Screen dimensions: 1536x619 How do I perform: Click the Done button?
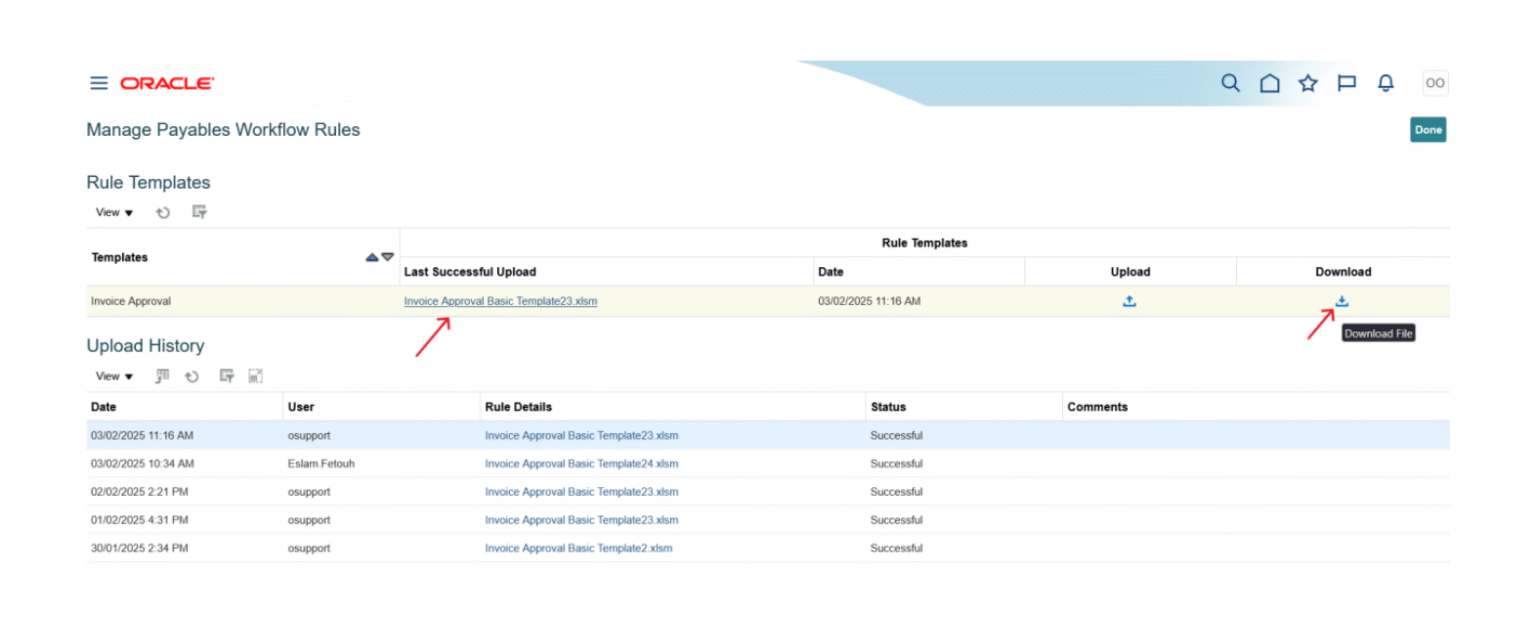(1428, 129)
